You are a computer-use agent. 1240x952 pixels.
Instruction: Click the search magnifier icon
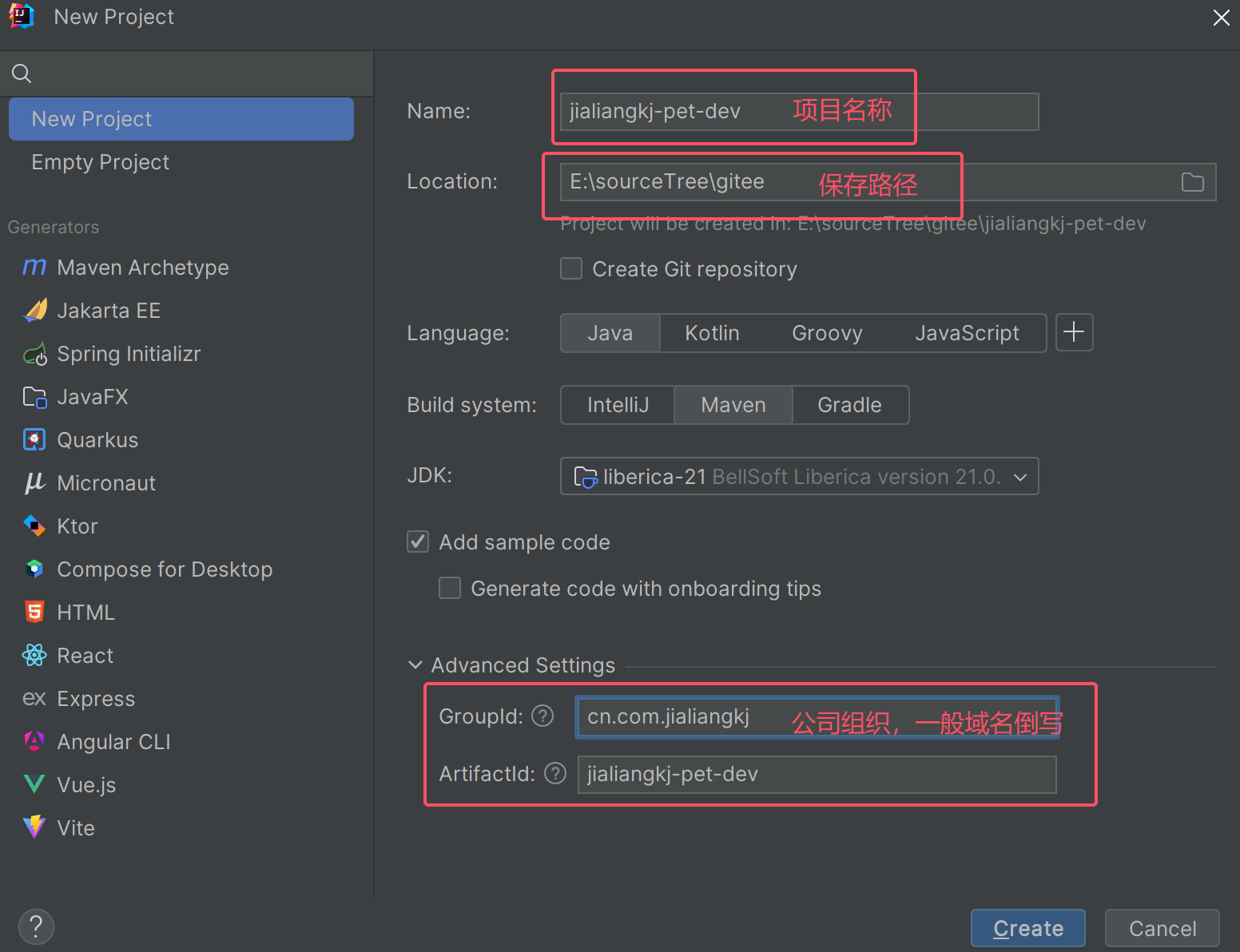pos(22,73)
